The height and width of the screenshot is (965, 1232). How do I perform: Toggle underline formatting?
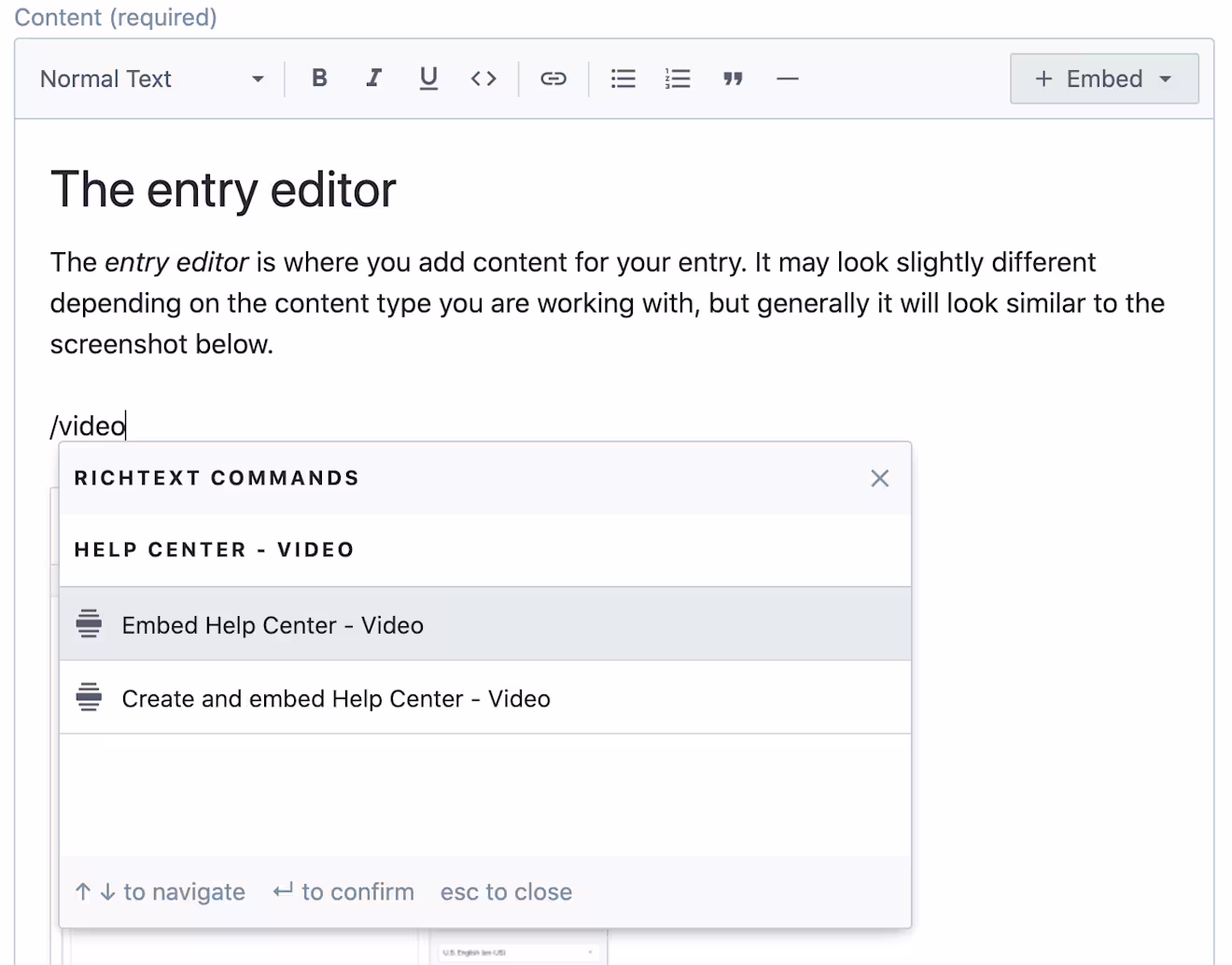tap(428, 78)
